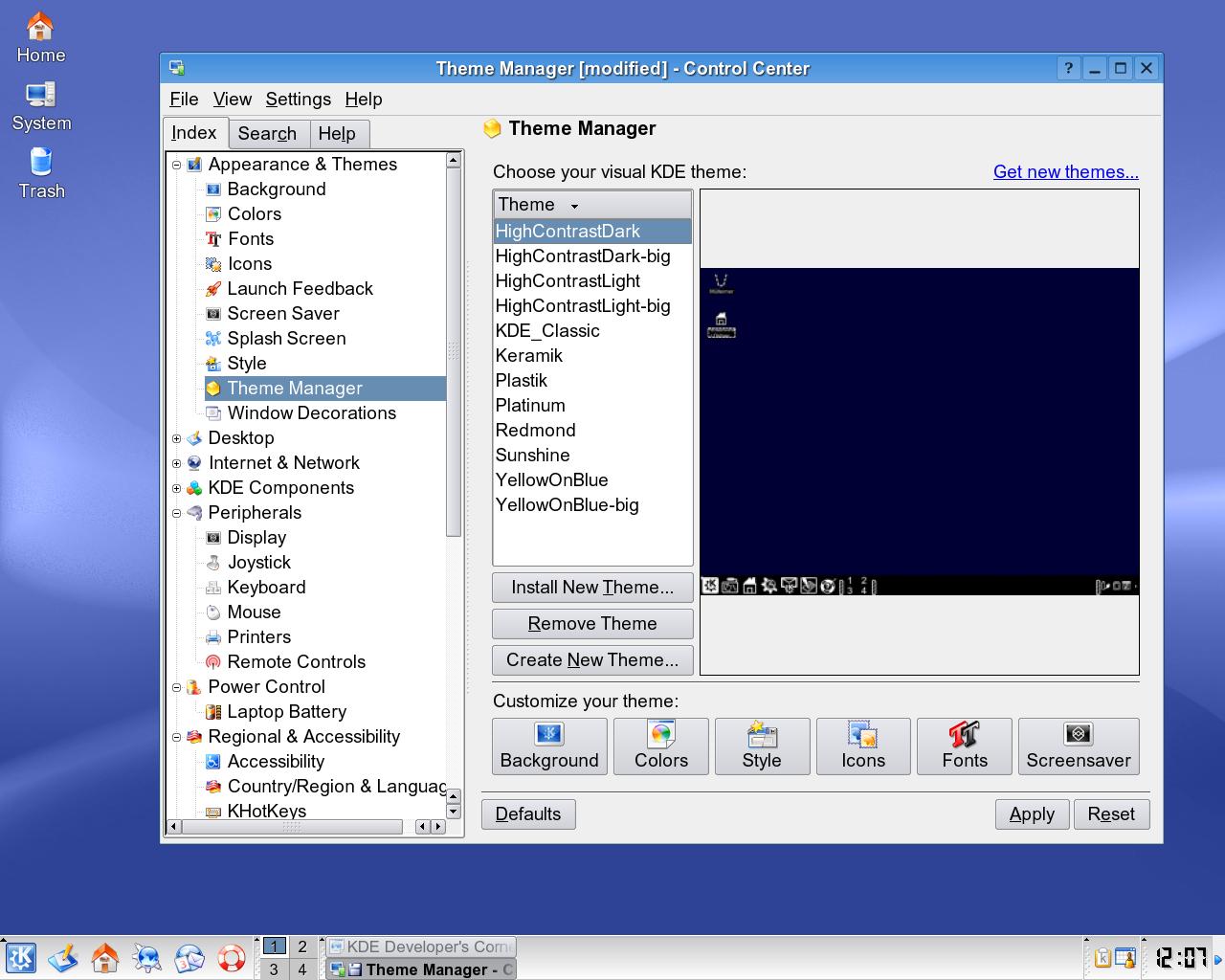Switch to KDE Developer's Corner taskbar entry
The height and width of the screenshot is (980, 1225).
coord(419,947)
